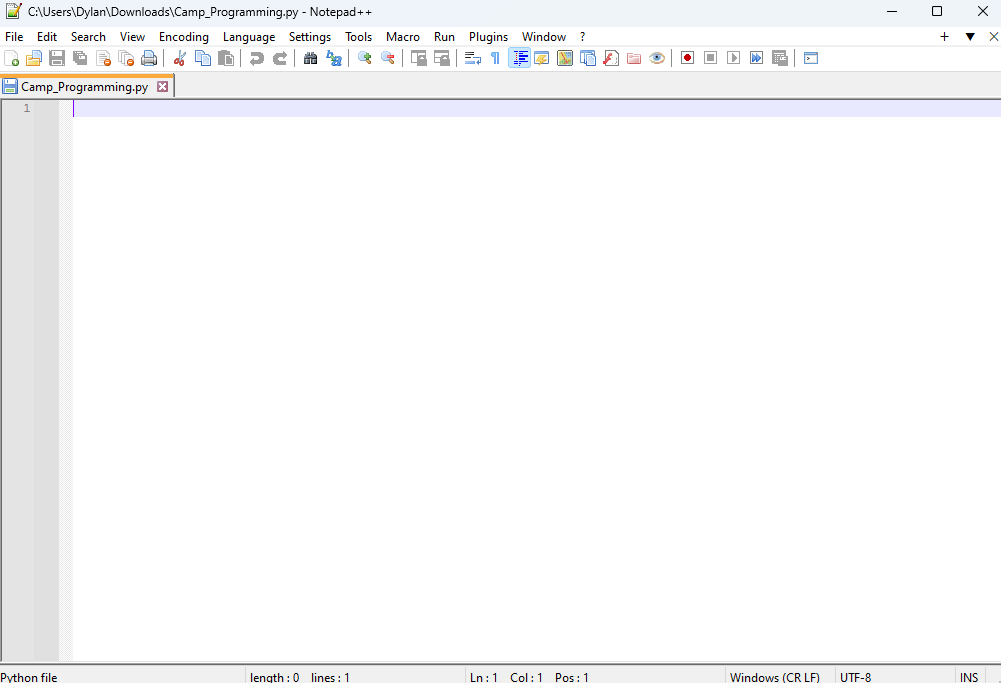Viewport: 1001px width, 683px height.
Task: Open Find with the binoculars icon
Action: tap(310, 58)
